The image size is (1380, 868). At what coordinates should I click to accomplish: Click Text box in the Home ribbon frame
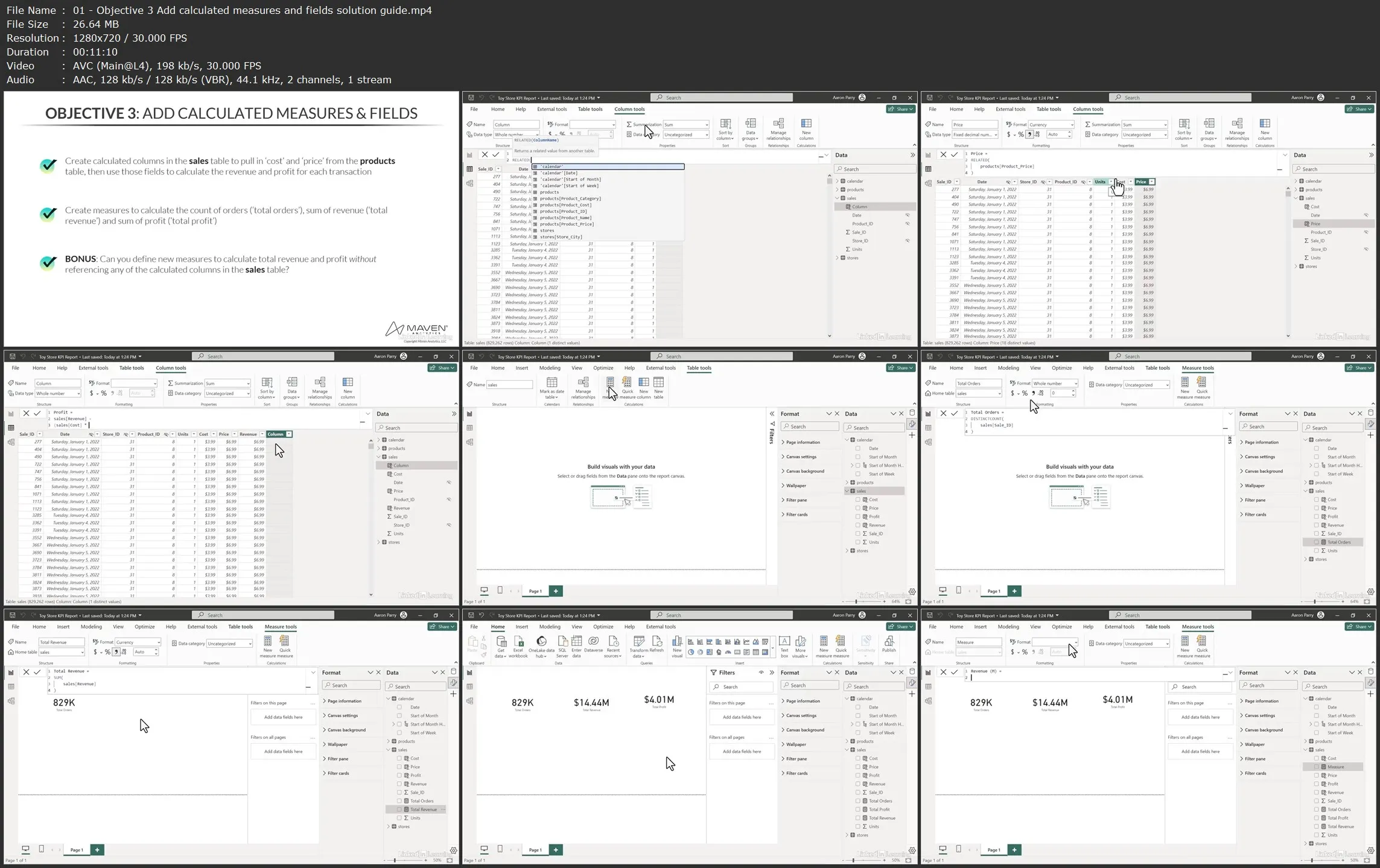pos(784,647)
